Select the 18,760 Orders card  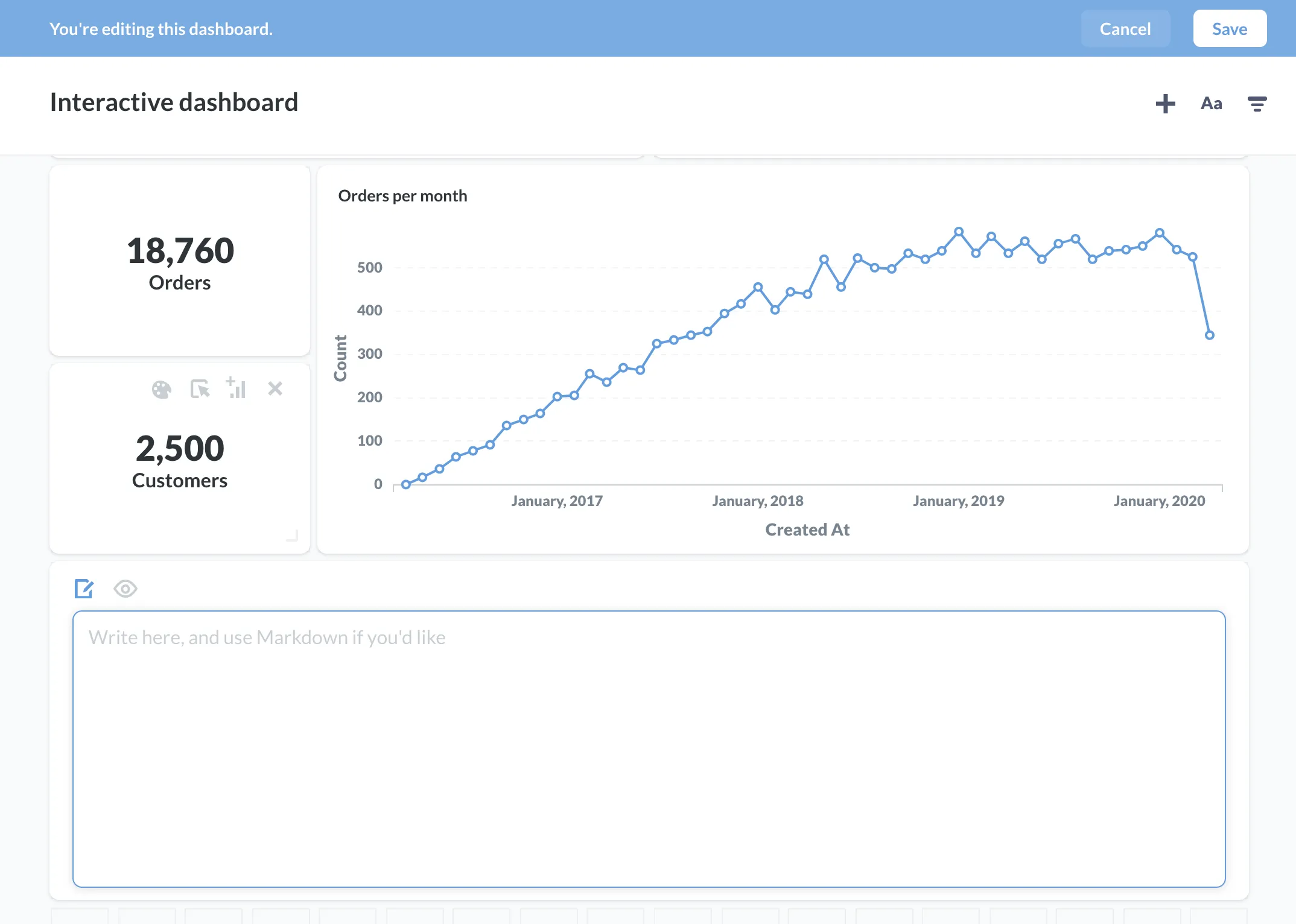tap(180, 261)
